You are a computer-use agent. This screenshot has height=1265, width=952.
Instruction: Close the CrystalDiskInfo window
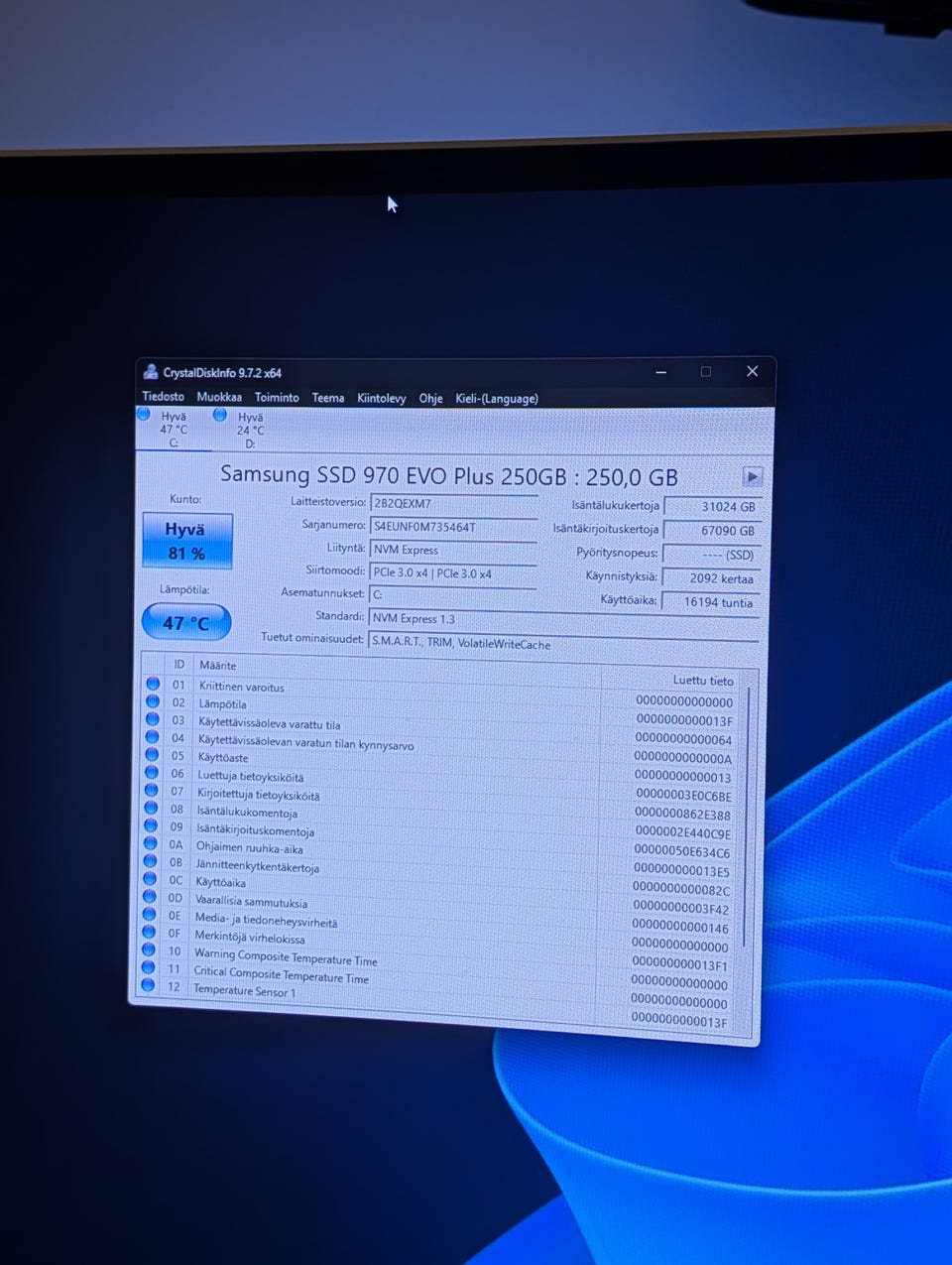pyautogui.click(x=752, y=371)
